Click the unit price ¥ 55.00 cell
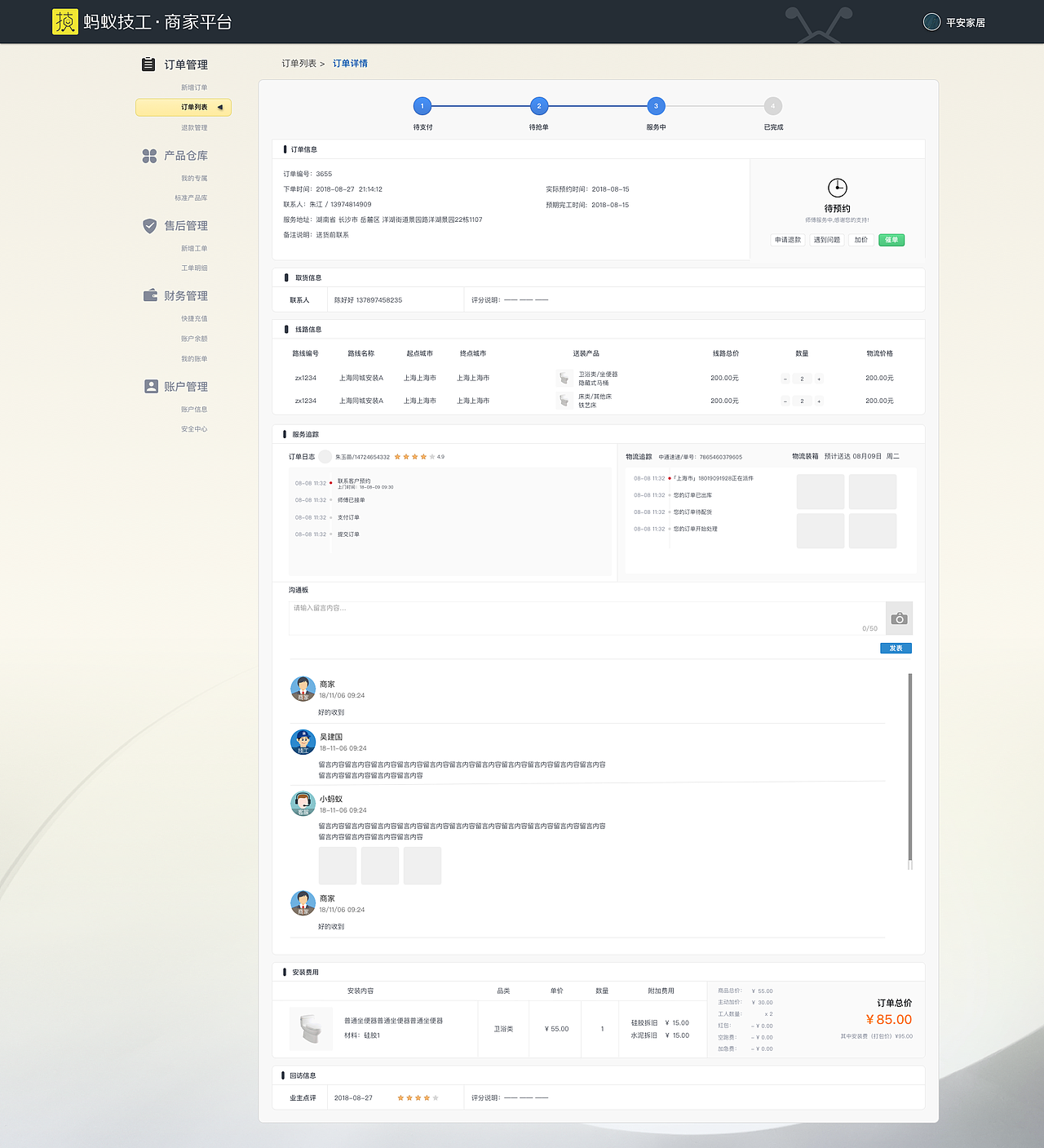This screenshot has height=1148, width=1044. [556, 1030]
